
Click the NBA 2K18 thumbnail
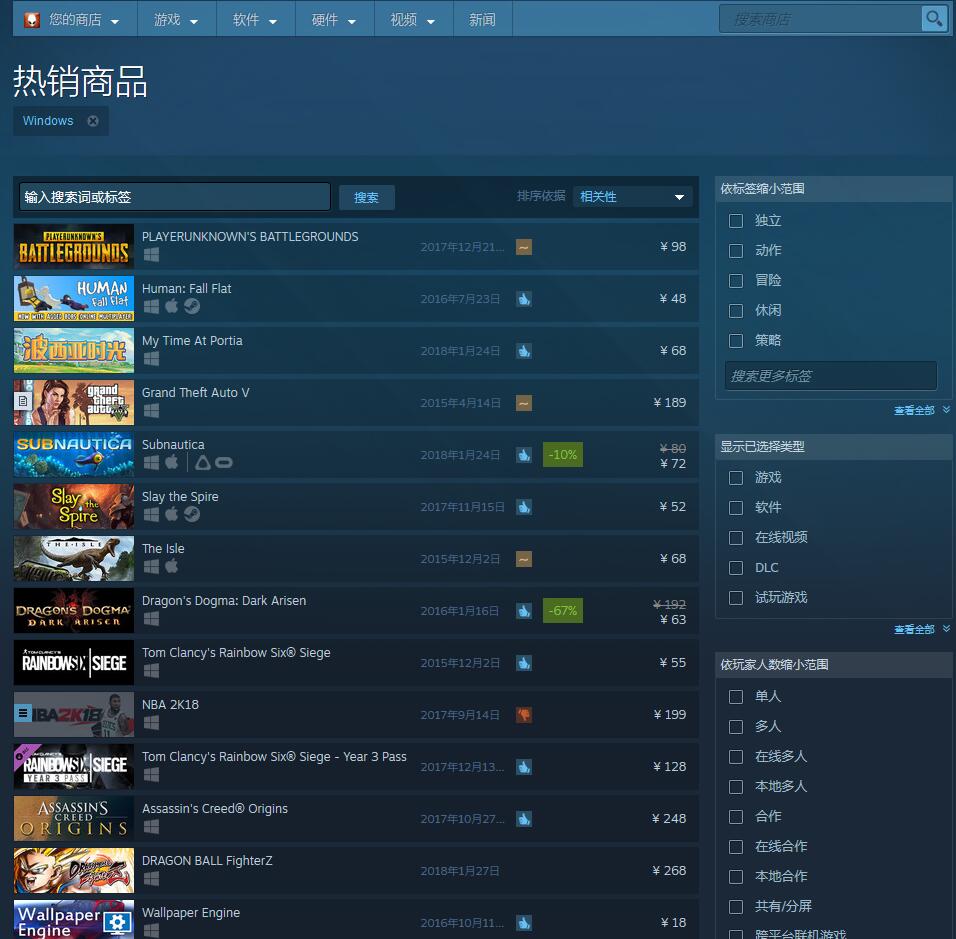click(x=74, y=715)
